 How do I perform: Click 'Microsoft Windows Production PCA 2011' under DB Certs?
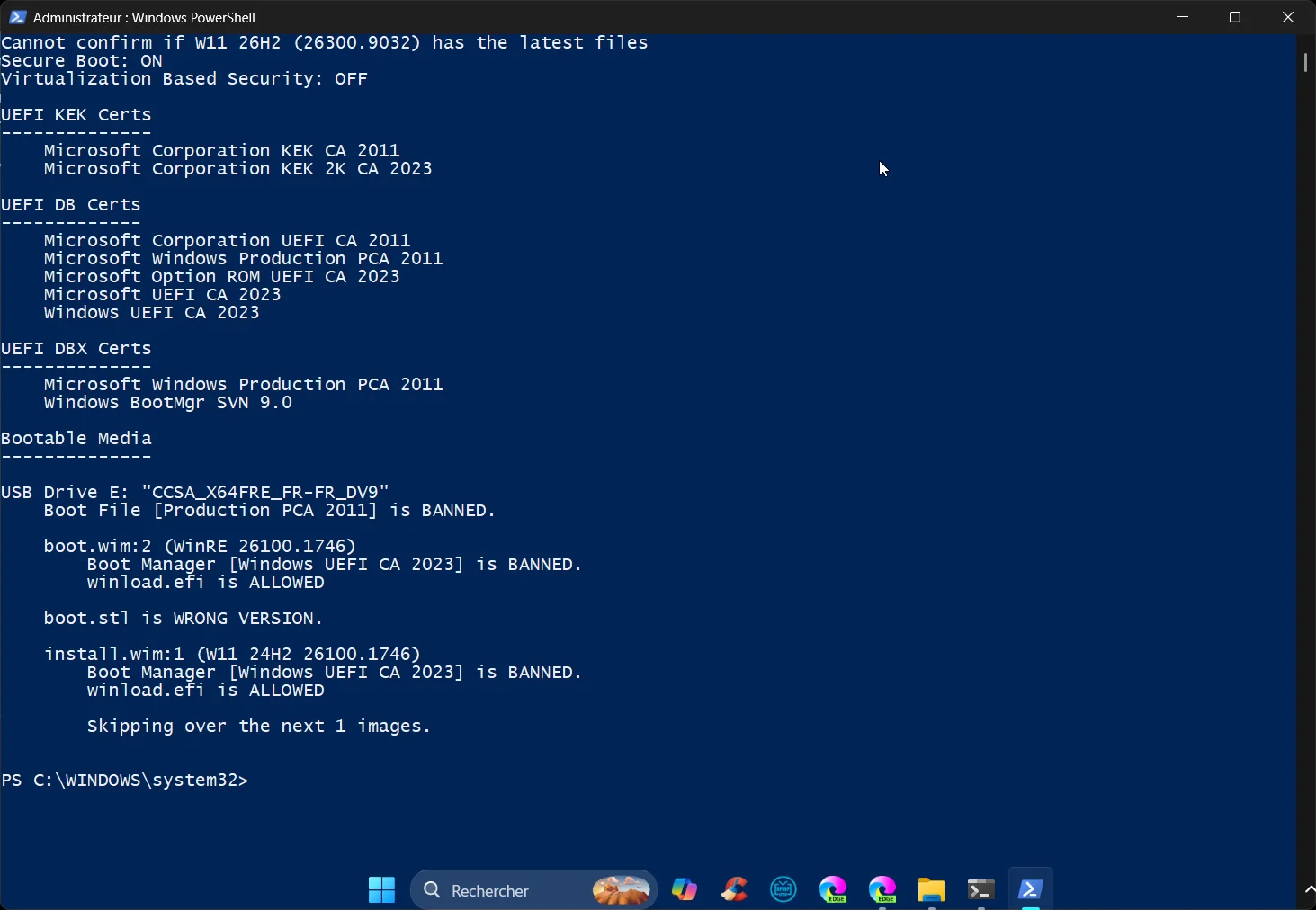[x=244, y=259]
